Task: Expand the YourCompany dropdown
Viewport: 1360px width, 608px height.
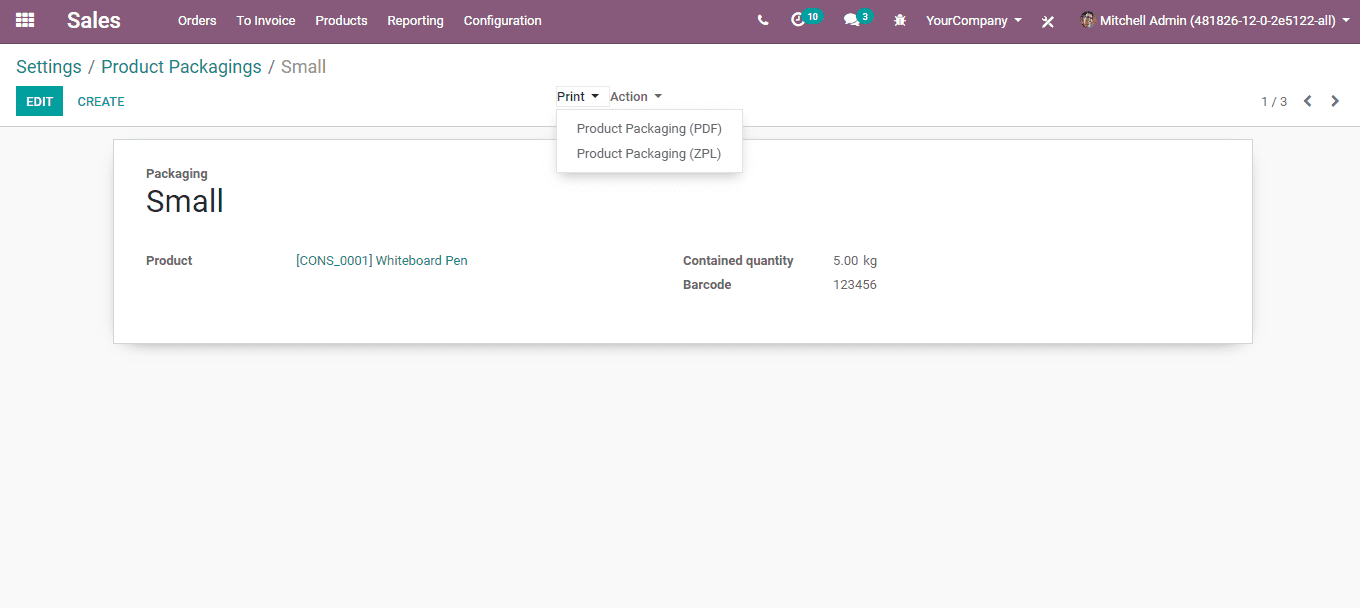Action: (974, 20)
